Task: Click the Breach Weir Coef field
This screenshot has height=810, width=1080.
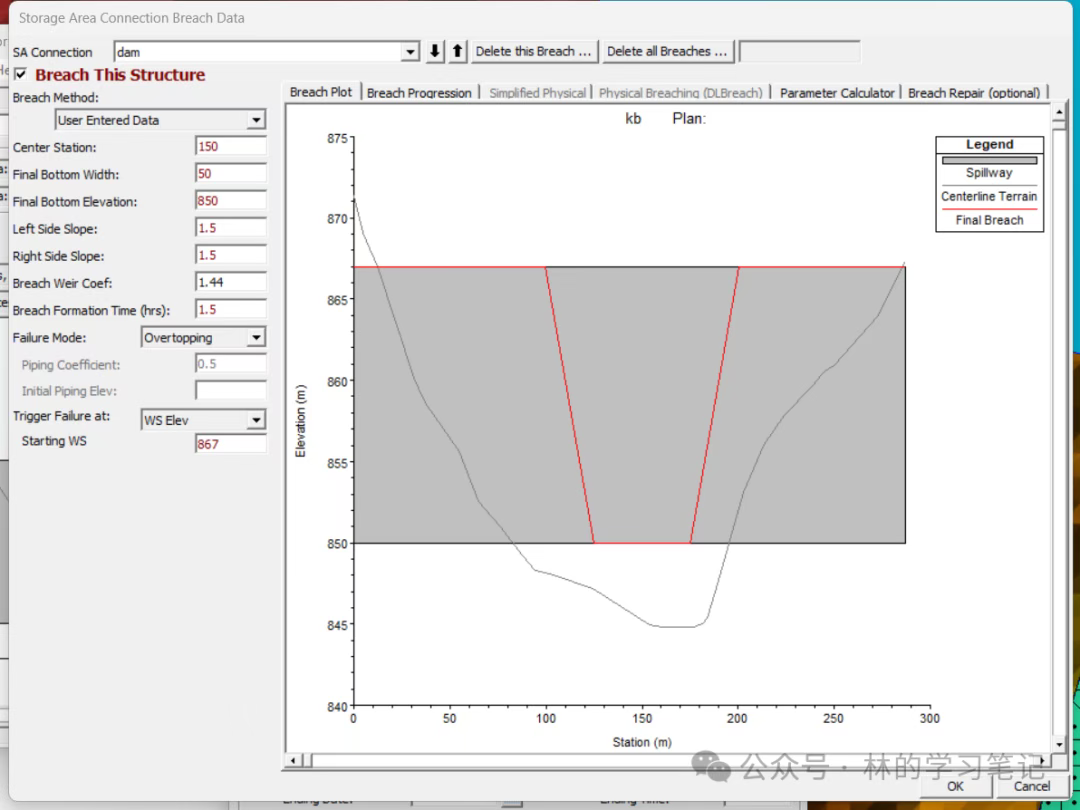Action: click(230, 283)
